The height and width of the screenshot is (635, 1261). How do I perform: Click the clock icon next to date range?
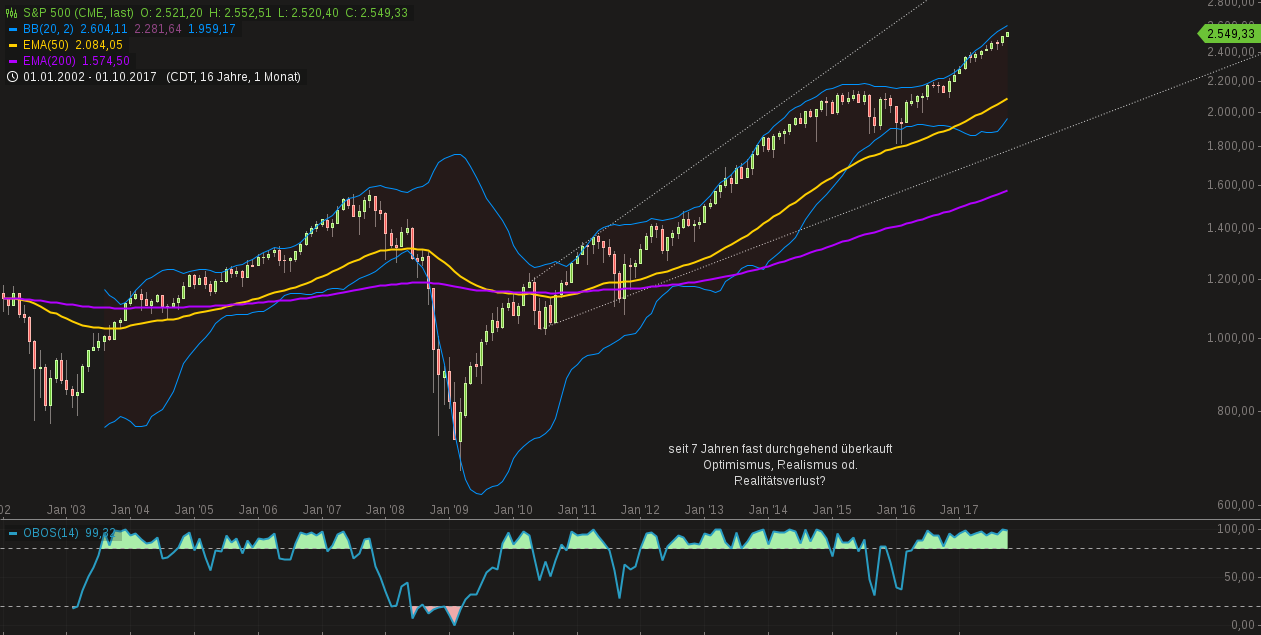13,77
